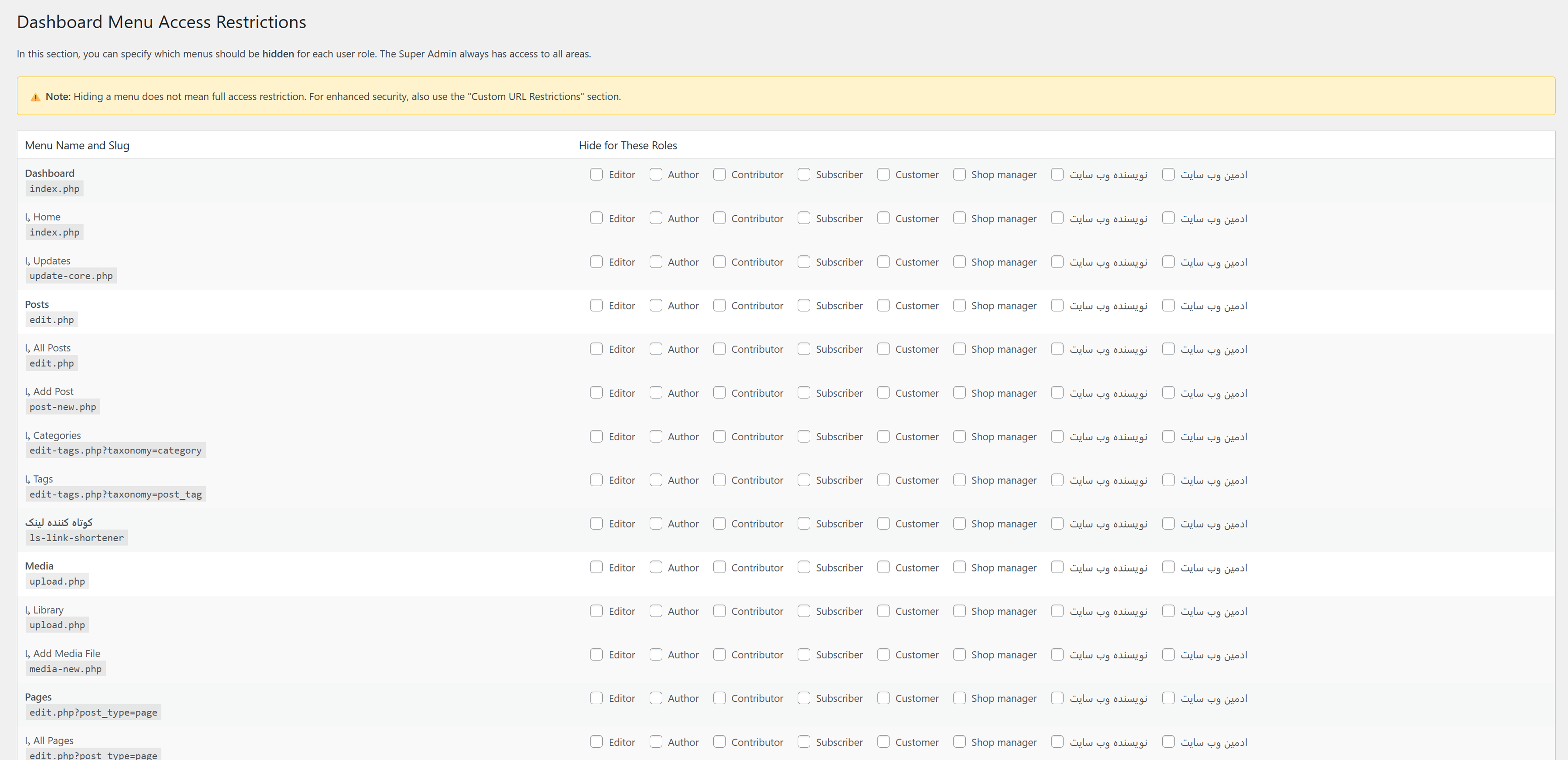Select the update-core.php slug text
1568x760 pixels.
70,275
